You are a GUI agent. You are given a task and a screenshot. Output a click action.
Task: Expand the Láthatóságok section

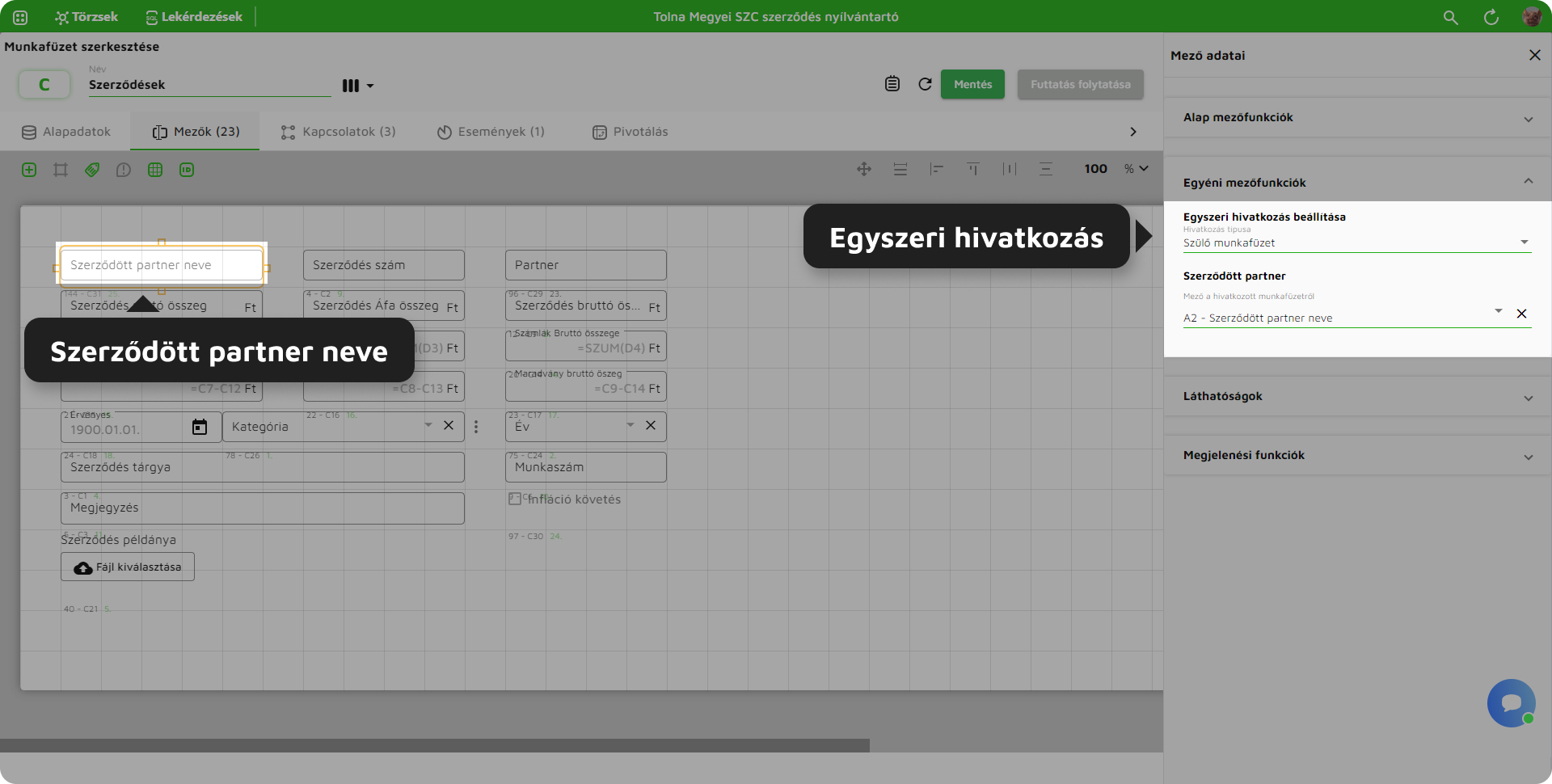point(1358,397)
